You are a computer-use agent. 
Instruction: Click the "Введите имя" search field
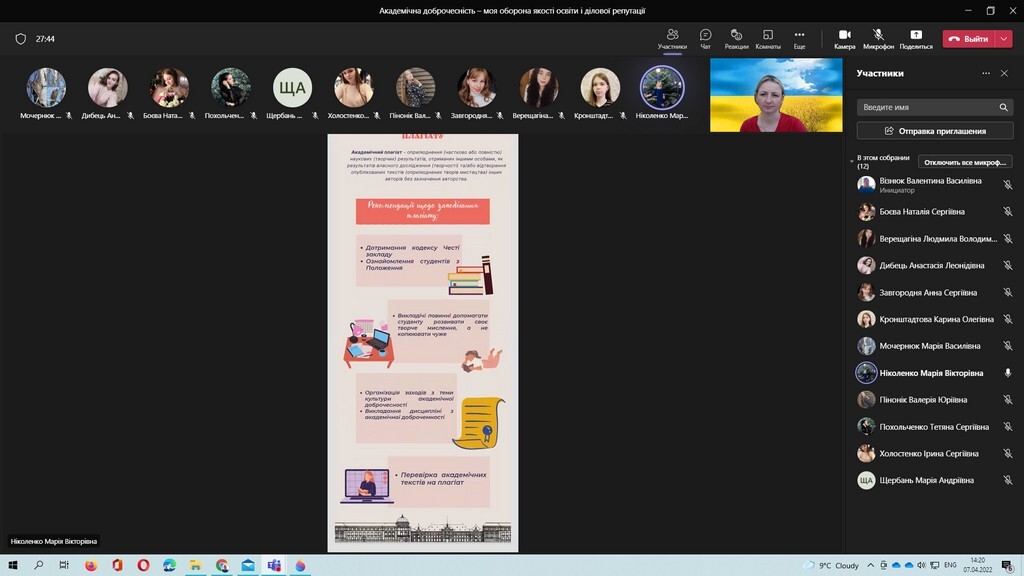(925, 107)
